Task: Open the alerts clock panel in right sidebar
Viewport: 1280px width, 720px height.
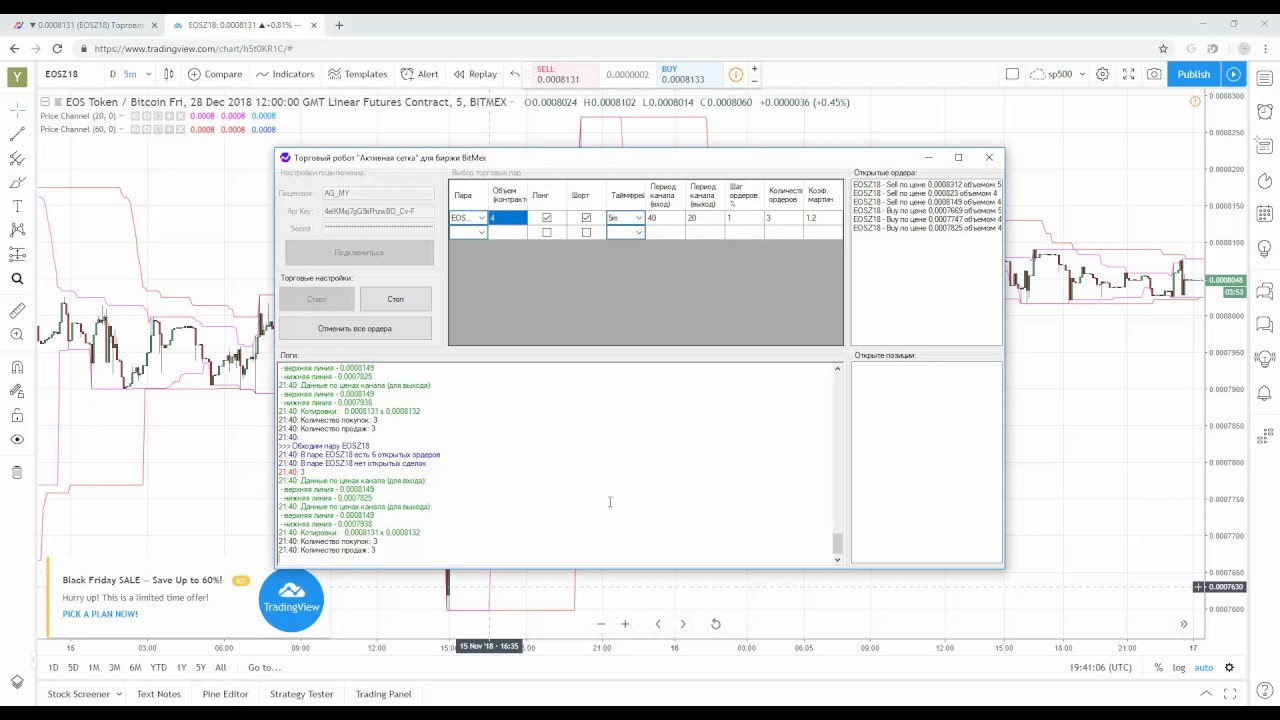Action: click(1265, 112)
